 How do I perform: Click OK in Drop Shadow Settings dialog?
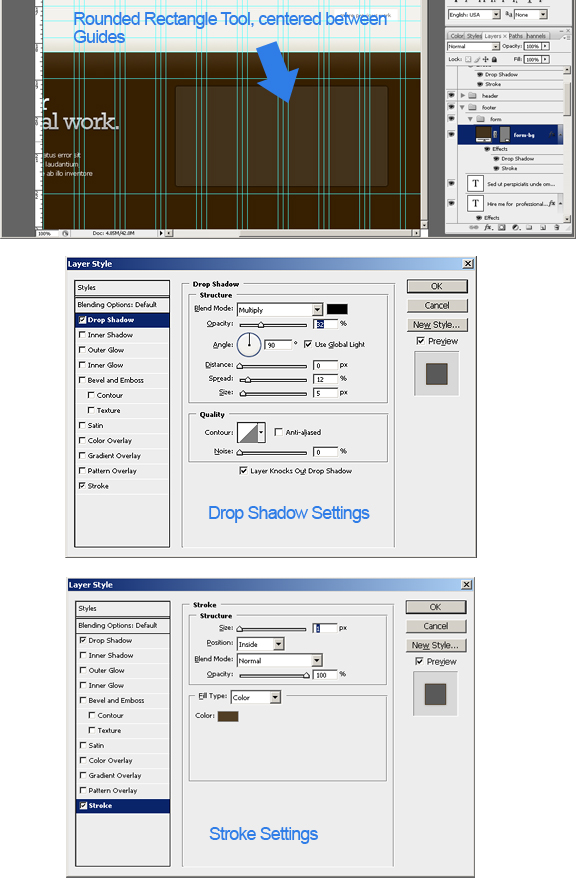(x=437, y=286)
